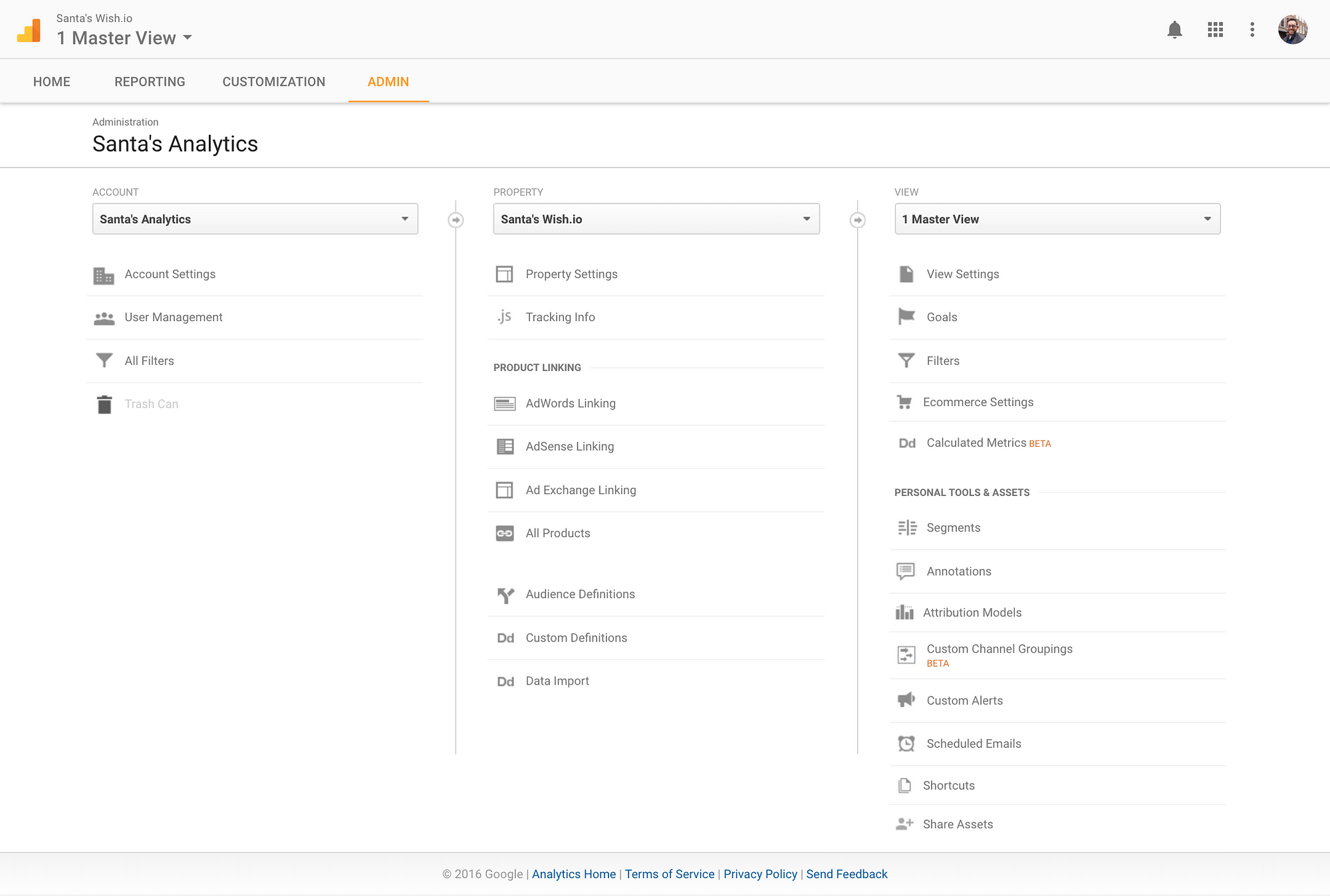Click the AdWords Linking icon
Image resolution: width=1330 pixels, height=896 pixels.
504,402
